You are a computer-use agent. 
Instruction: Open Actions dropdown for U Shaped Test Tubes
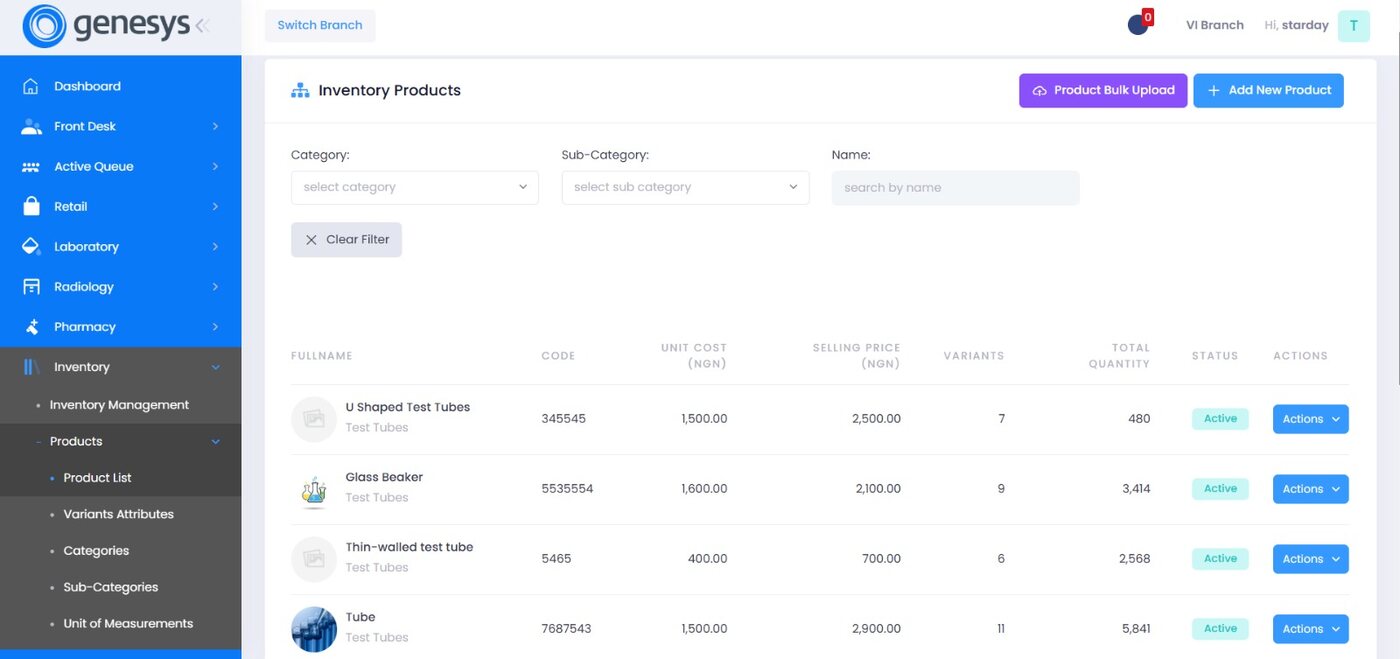click(1310, 419)
